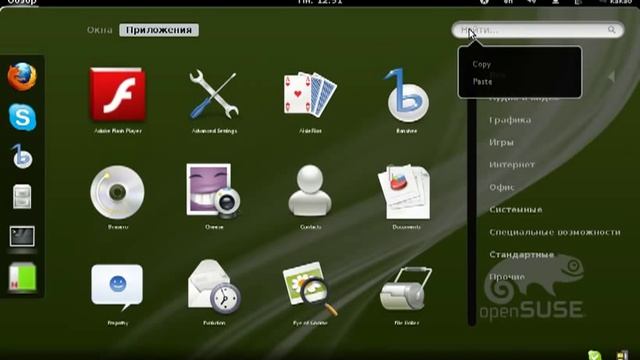
Task: Open Banshee in the applications grid
Action: 407,95
